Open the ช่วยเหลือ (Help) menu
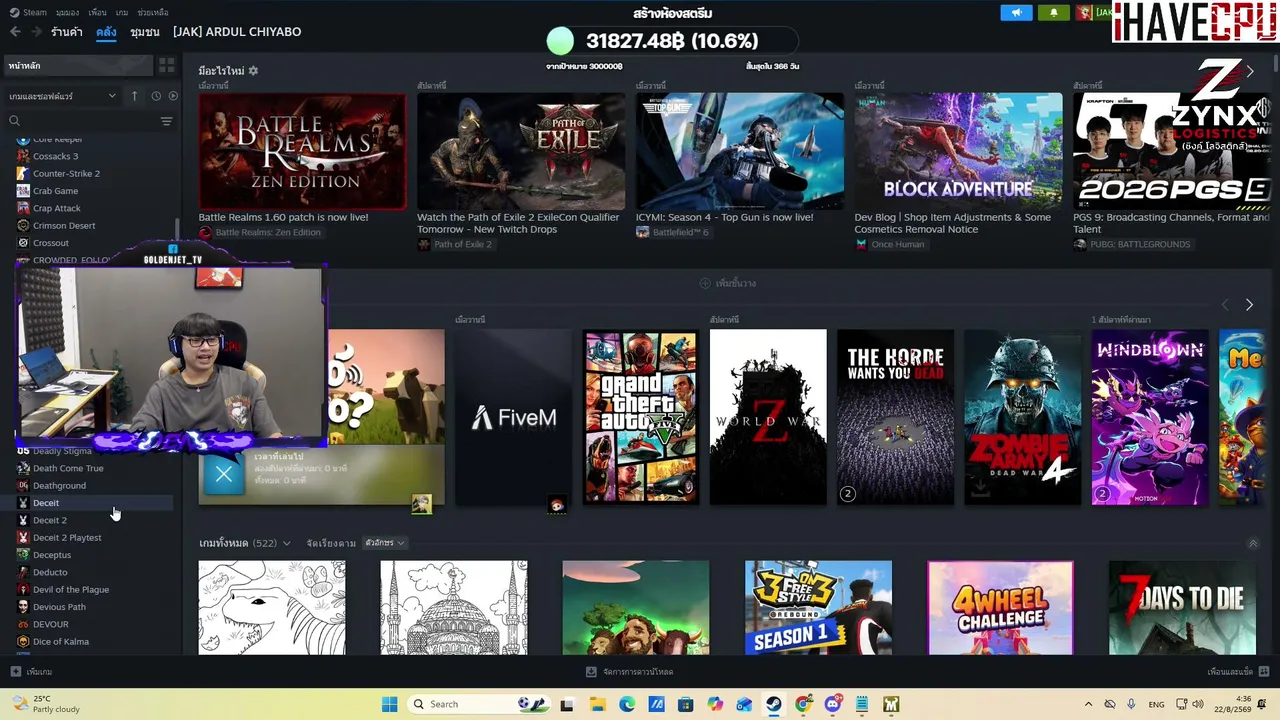 pos(152,12)
